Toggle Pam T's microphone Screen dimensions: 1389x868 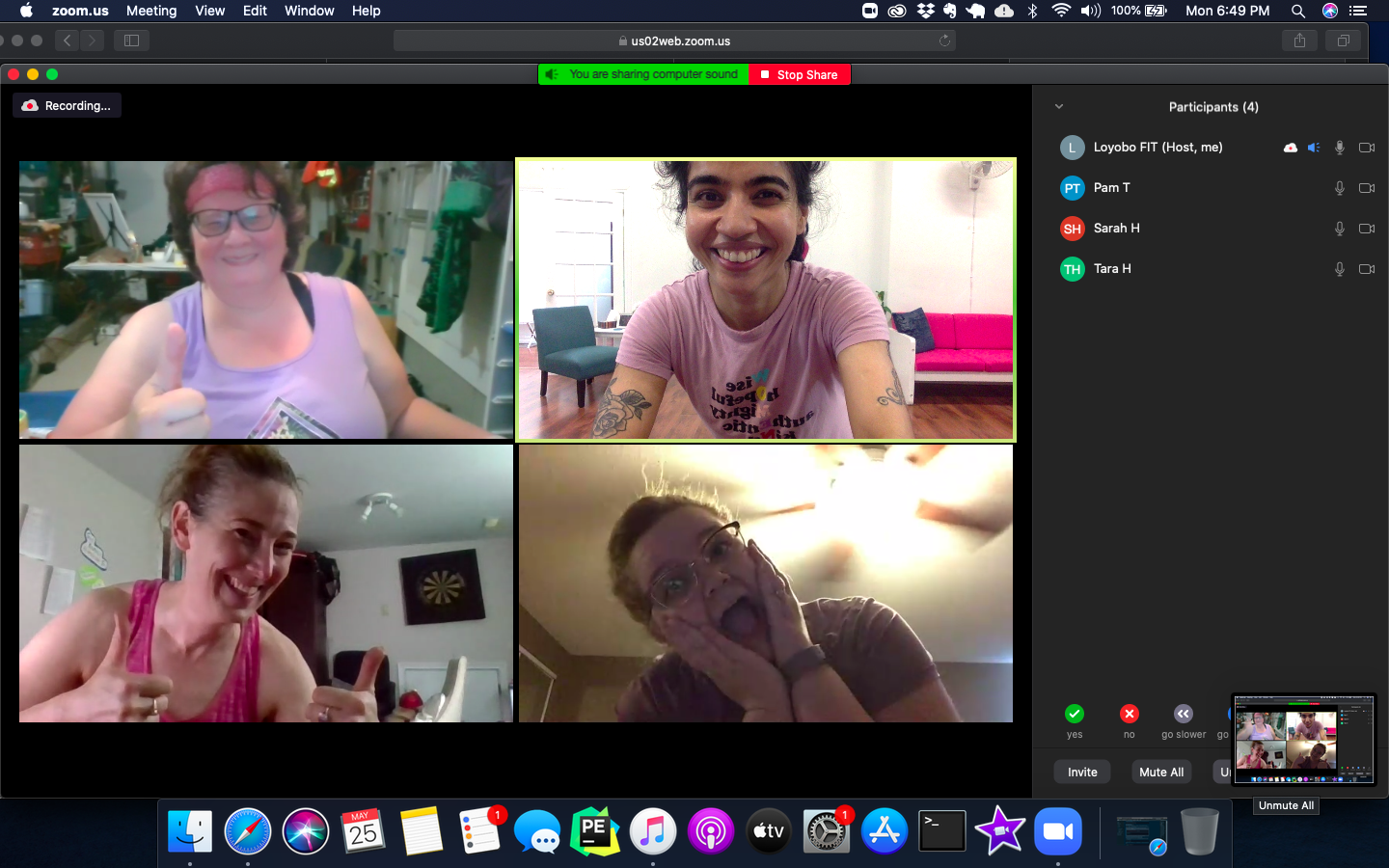click(x=1339, y=188)
